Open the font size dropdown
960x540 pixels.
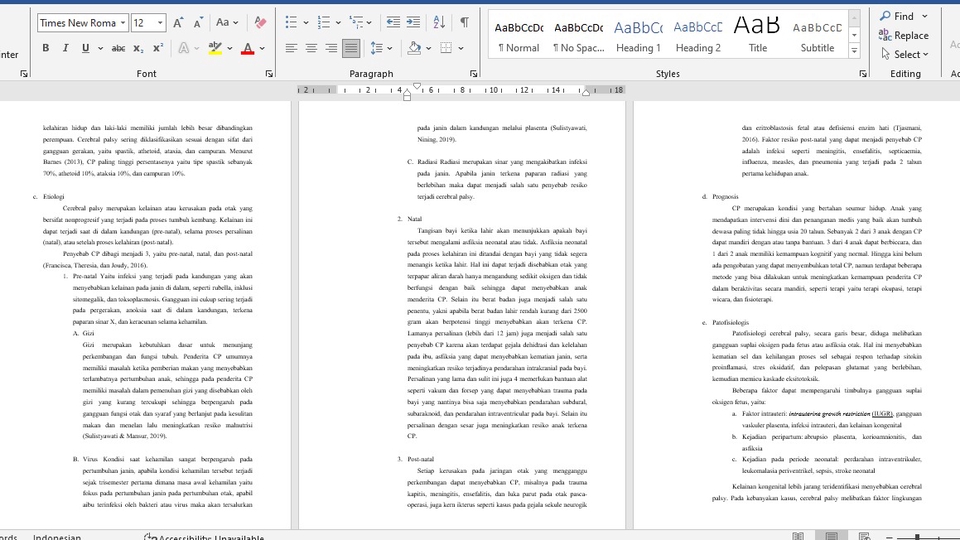[160, 23]
